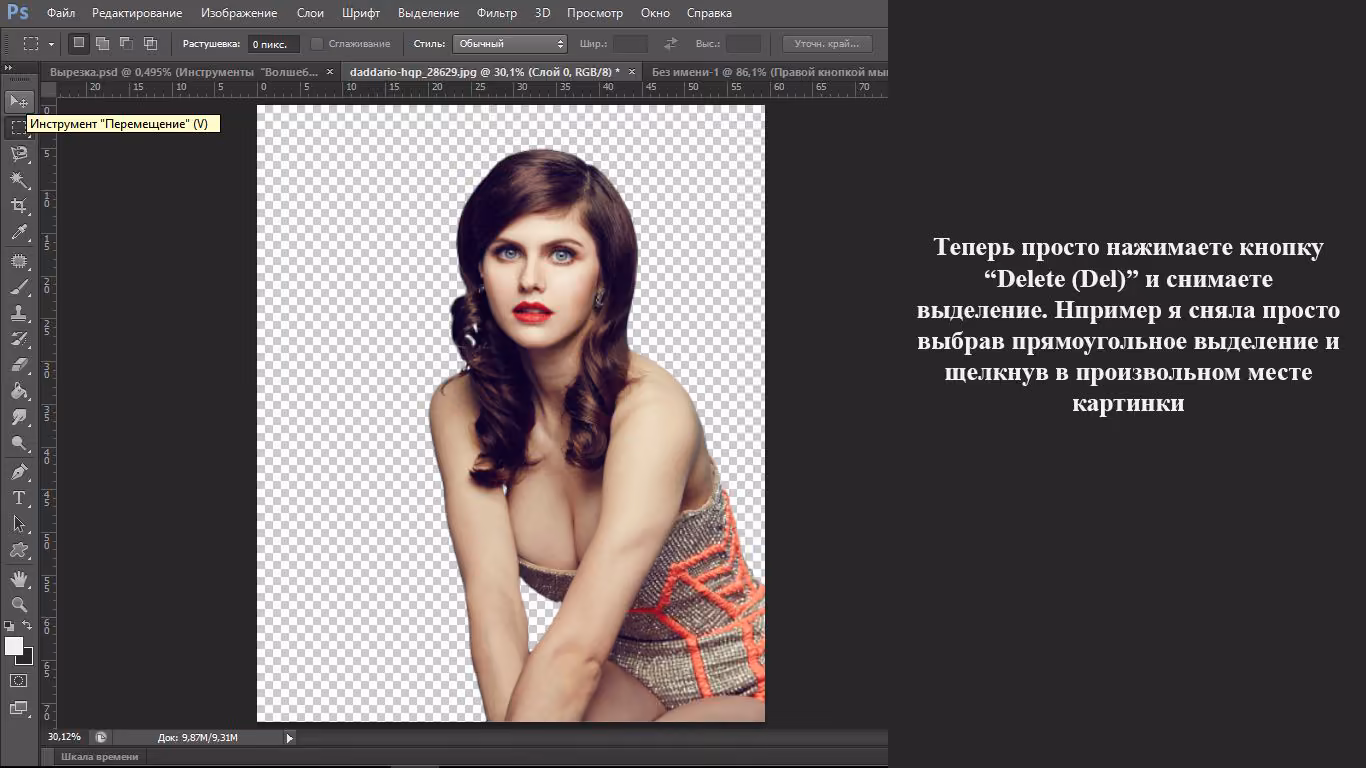This screenshot has width=1366, height=768.
Task: Open the Справка menu
Action: tap(709, 13)
